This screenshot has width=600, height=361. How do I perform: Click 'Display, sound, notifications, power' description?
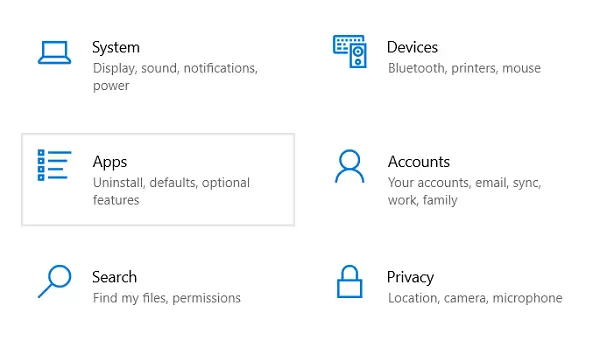pos(175,77)
